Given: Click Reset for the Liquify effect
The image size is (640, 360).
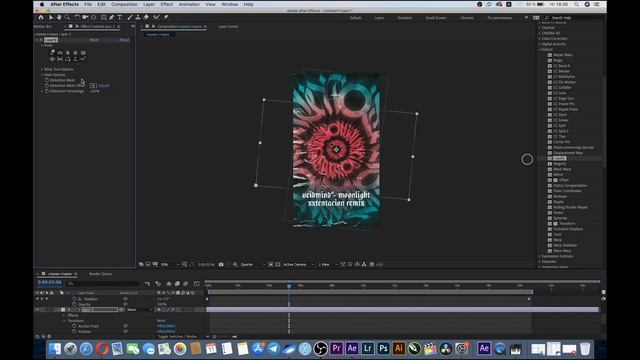Looking at the screenshot, I should click(94, 40).
